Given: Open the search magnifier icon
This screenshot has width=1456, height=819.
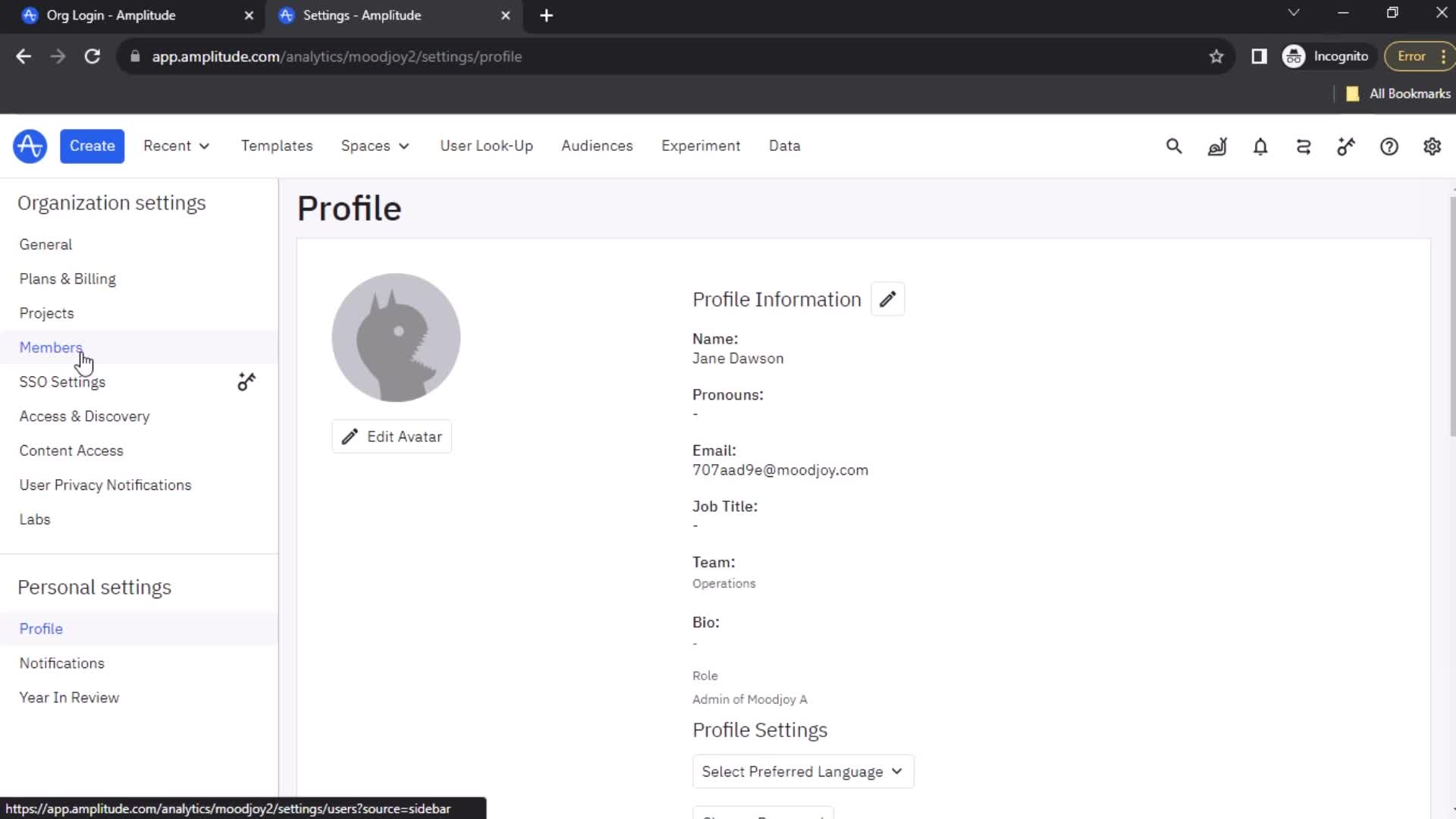Looking at the screenshot, I should click(1174, 146).
